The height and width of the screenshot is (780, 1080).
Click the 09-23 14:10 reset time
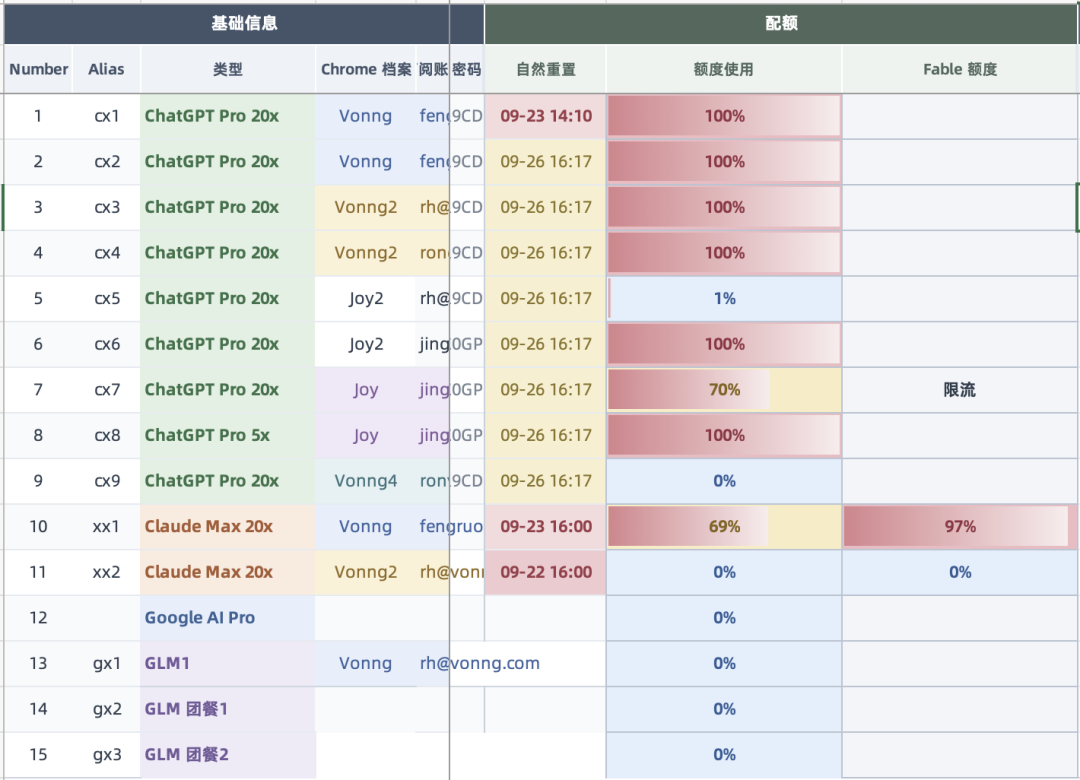(x=546, y=116)
